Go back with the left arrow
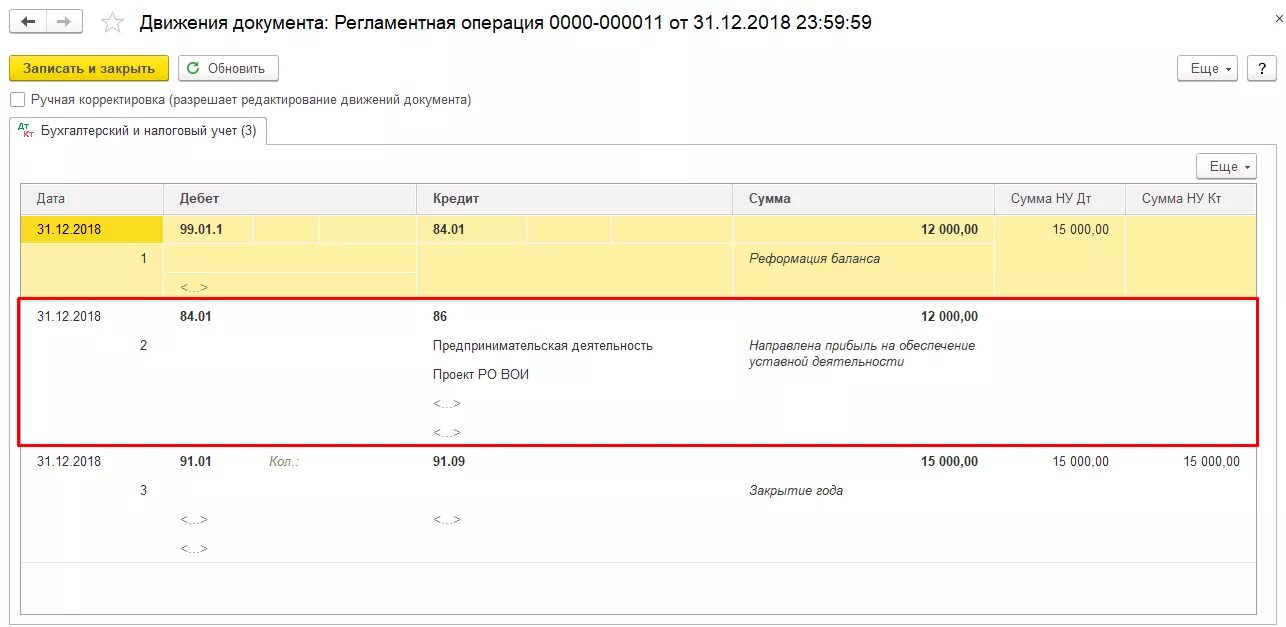1286x627 pixels. point(28,21)
